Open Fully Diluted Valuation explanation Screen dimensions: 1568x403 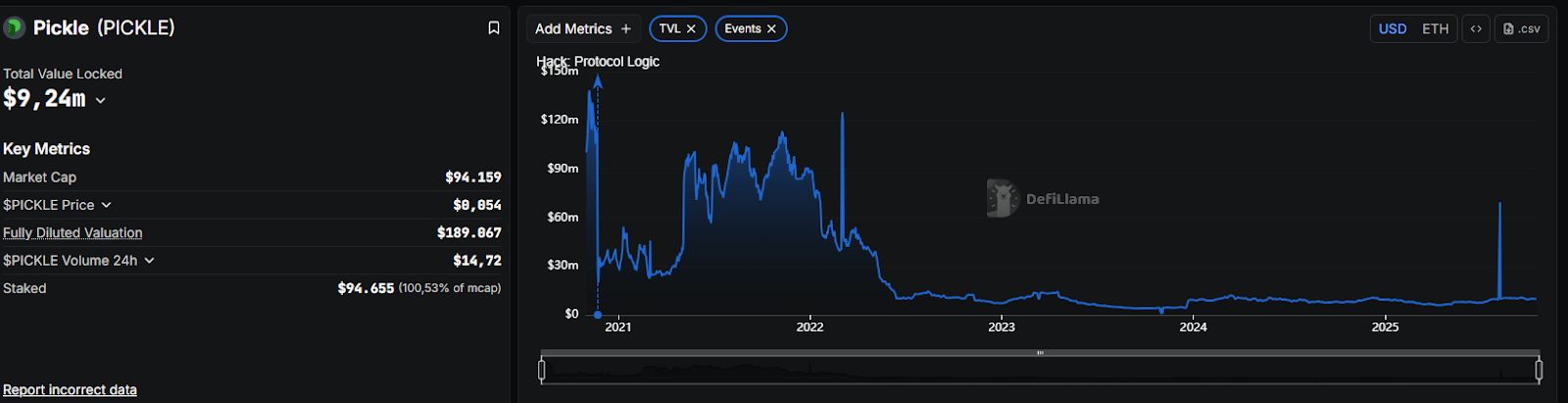[x=73, y=232]
